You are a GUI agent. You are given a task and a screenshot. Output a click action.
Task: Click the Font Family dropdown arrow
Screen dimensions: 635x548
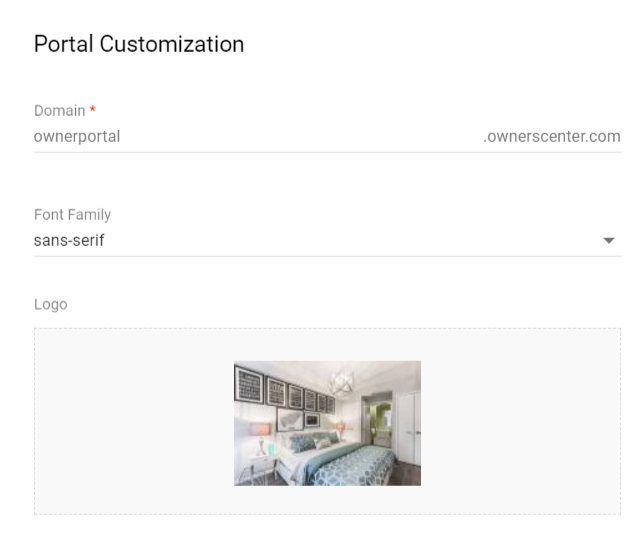609,241
